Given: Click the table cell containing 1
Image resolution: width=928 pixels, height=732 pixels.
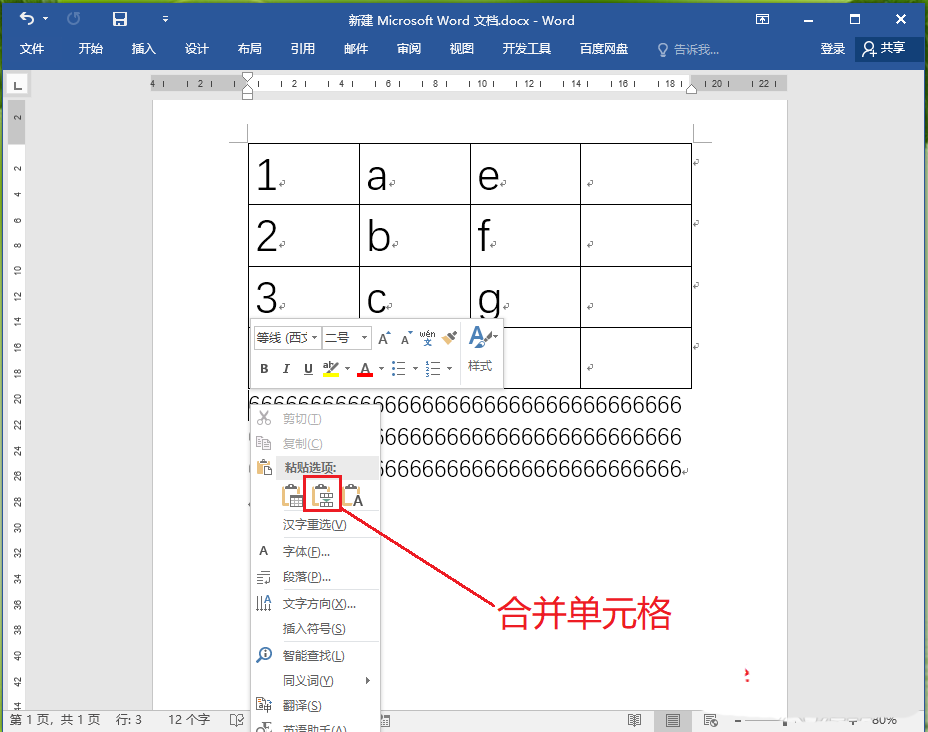Looking at the screenshot, I should click(304, 174).
